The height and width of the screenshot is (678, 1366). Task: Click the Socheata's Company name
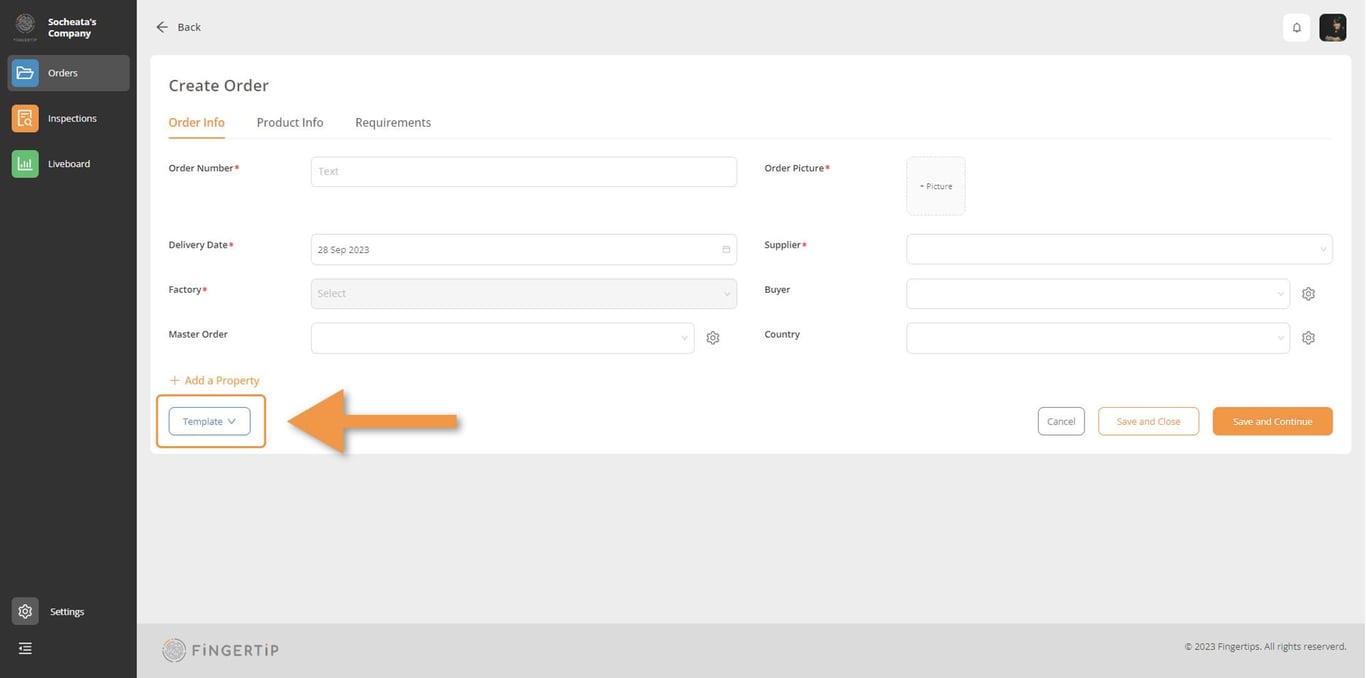(x=72, y=27)
